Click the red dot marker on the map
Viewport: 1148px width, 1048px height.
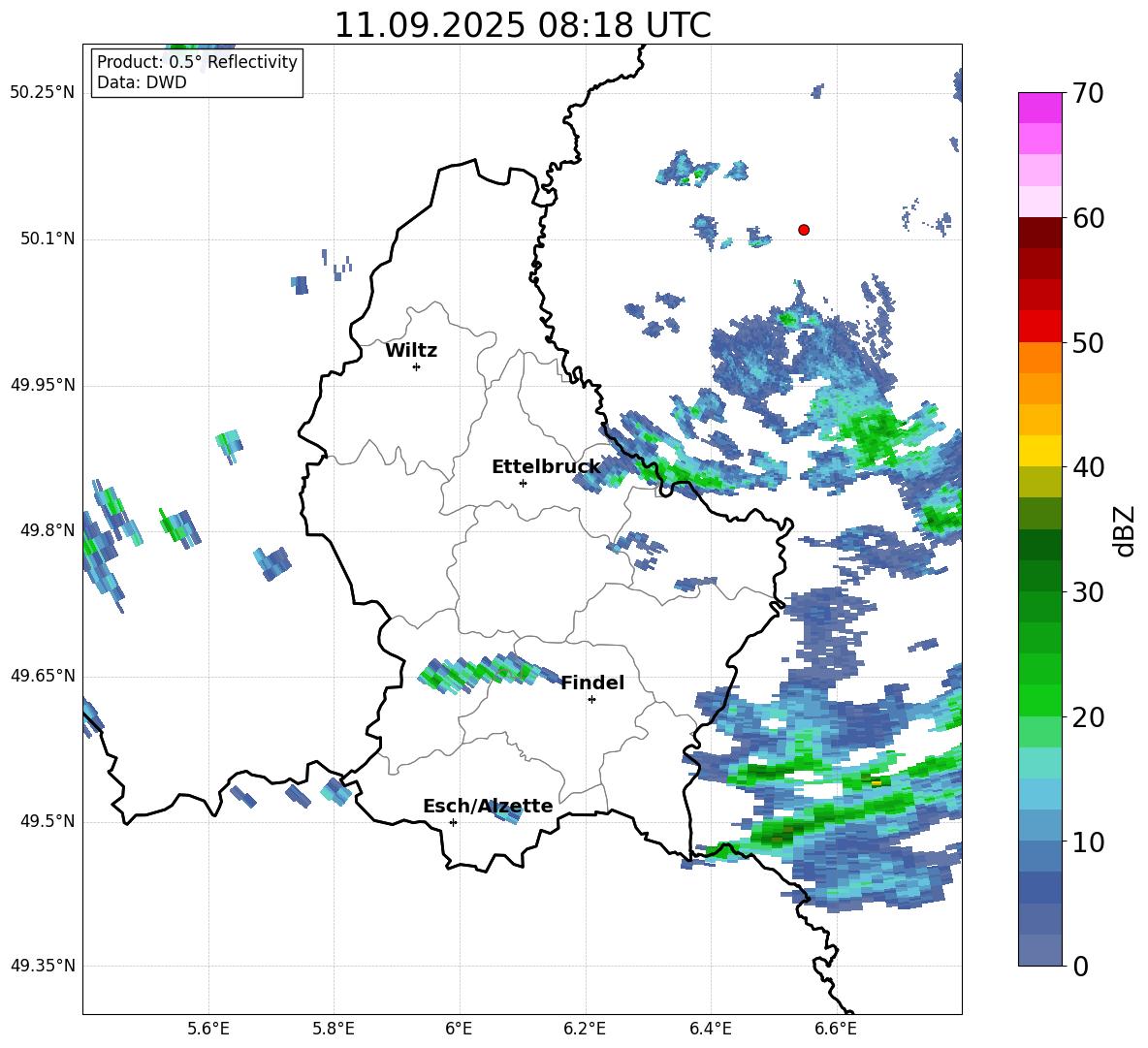(x=804, y=230)
